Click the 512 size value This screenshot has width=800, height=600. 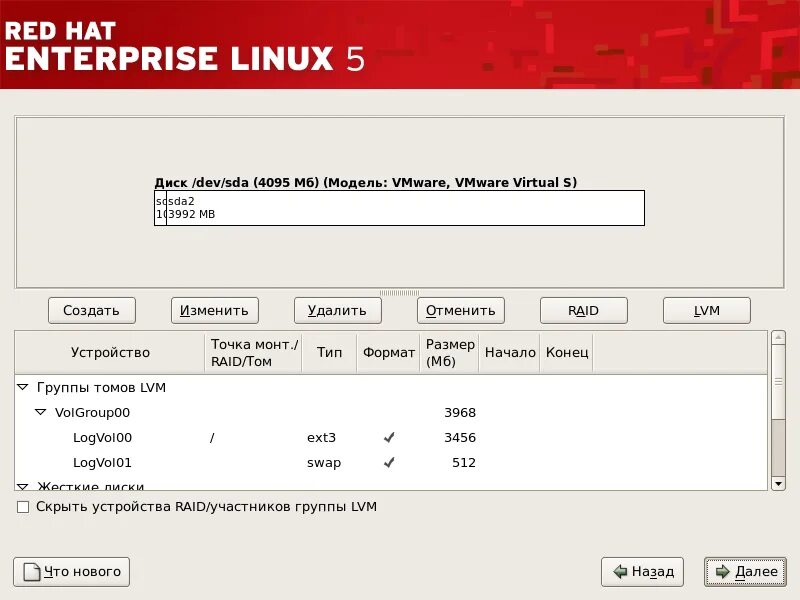click(x=464, y=463)
